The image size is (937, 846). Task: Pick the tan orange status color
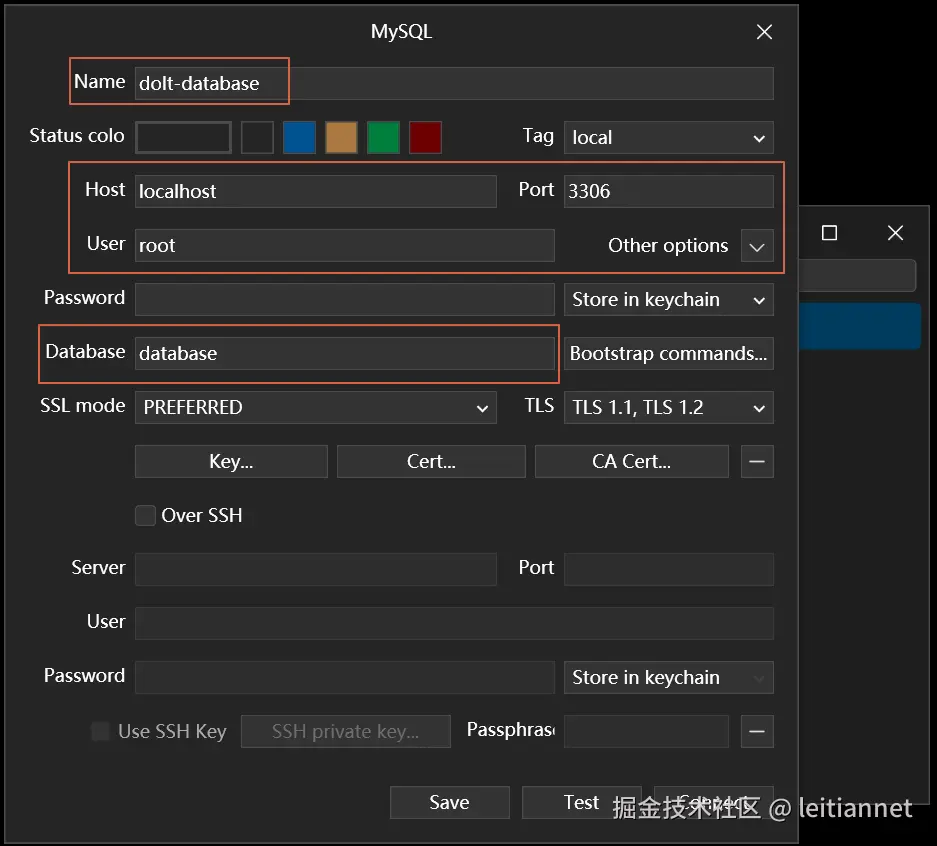pos(341,137)
